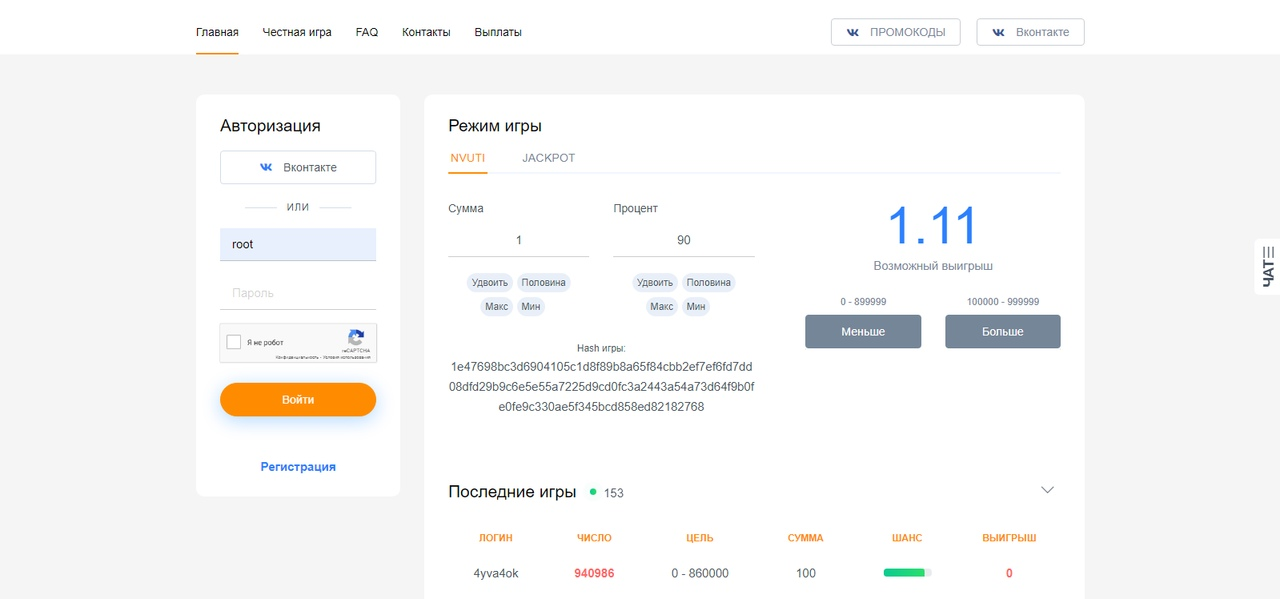This screenshot has height=599, width=1280.
Task: Open the FAQ page
Action: [367, 32]
